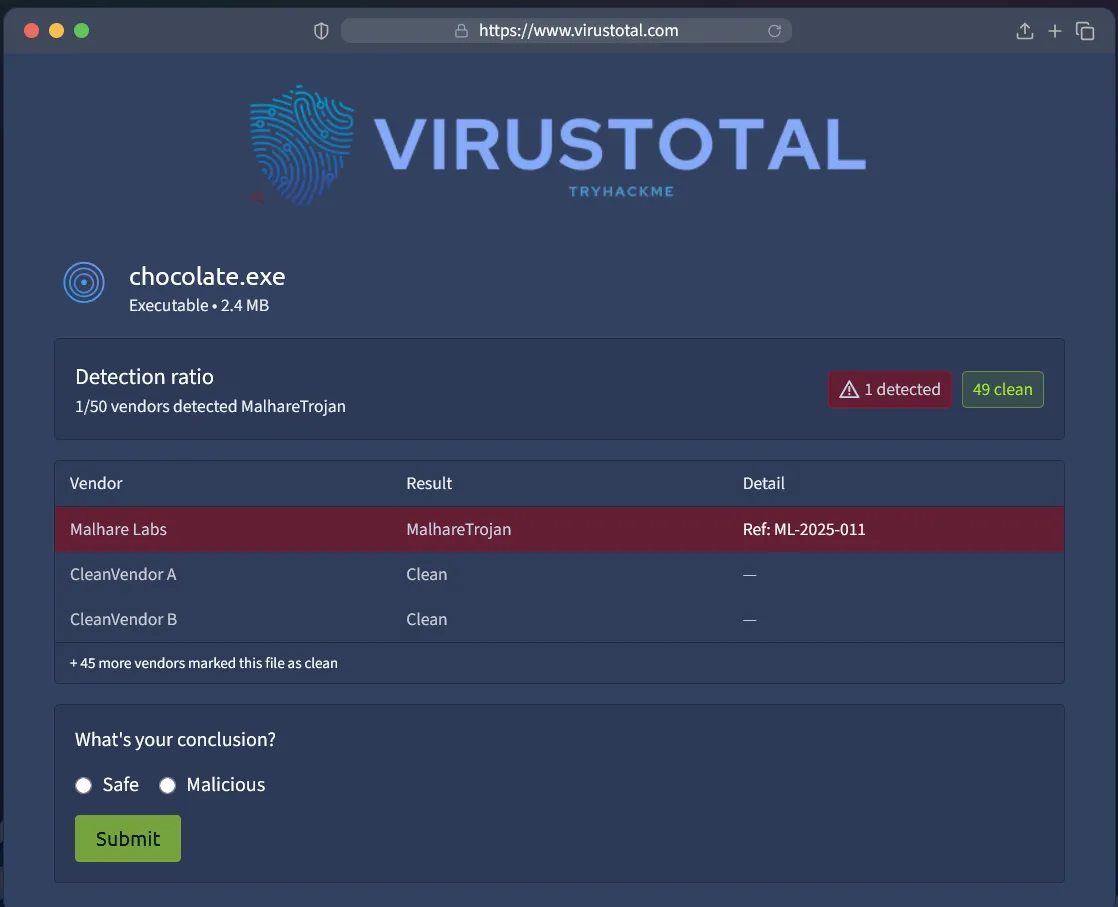Select the Safe radio button

click(x=84, y=785)
